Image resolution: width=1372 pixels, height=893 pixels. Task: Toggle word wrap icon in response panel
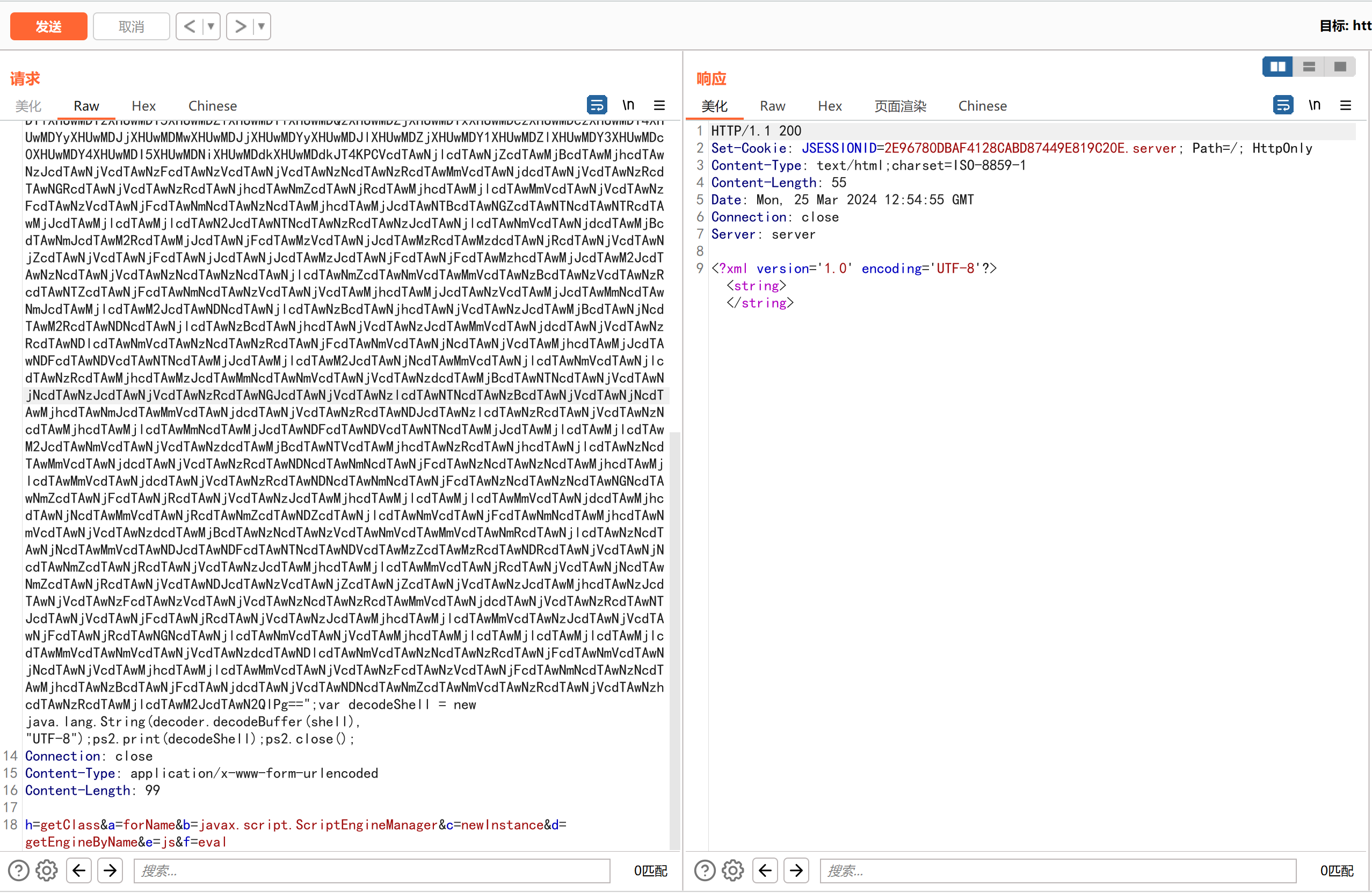pyautogui.click(x=1283, y=105)
